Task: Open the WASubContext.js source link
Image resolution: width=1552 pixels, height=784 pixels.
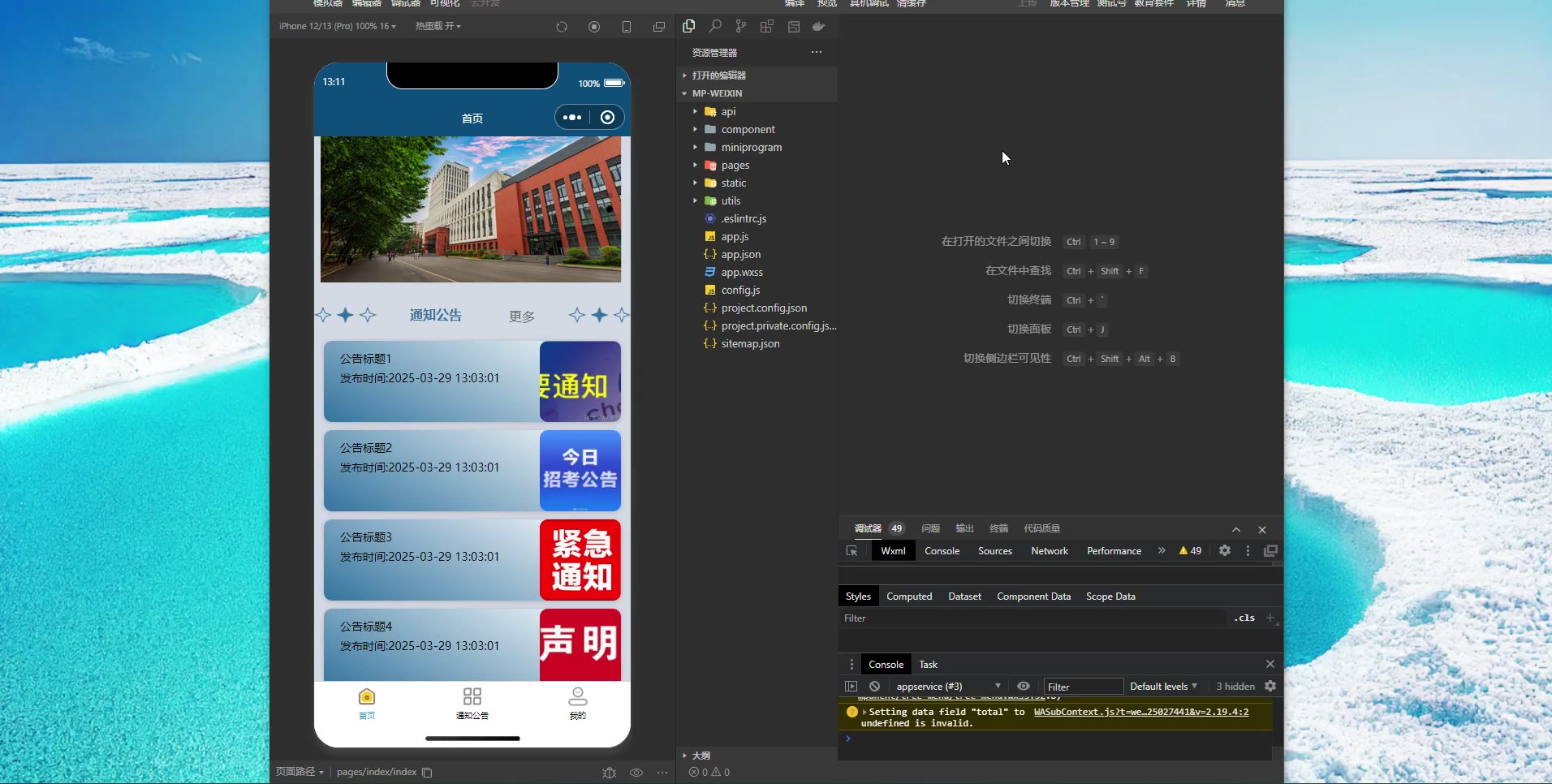Action: [x=1140, y=712]
